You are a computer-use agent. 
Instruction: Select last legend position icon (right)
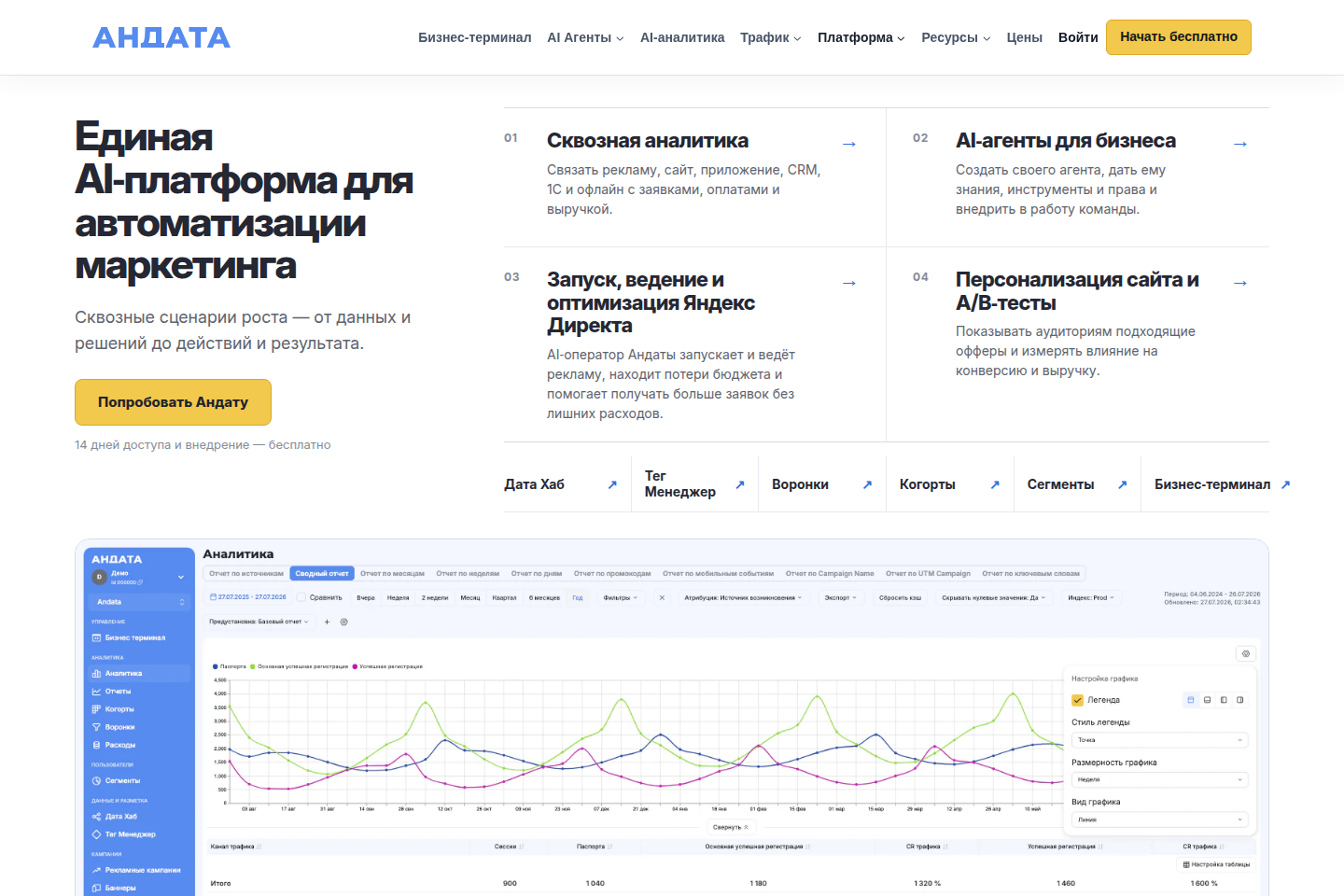pyautogui.click(x=1240, y=700)
